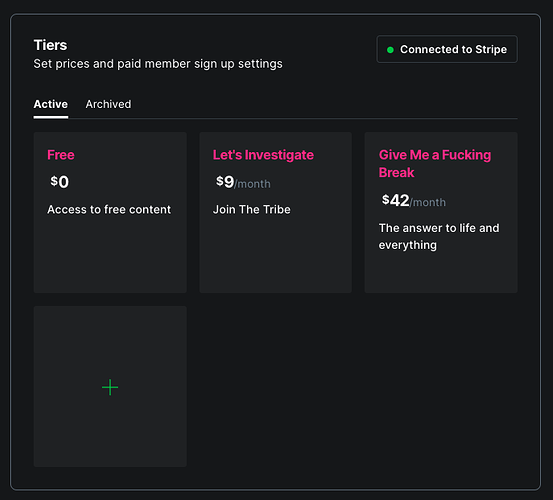Click The answer to life description
Viewport: 553px width, 500px height.
pyautogui.click(x=439, y=236)
